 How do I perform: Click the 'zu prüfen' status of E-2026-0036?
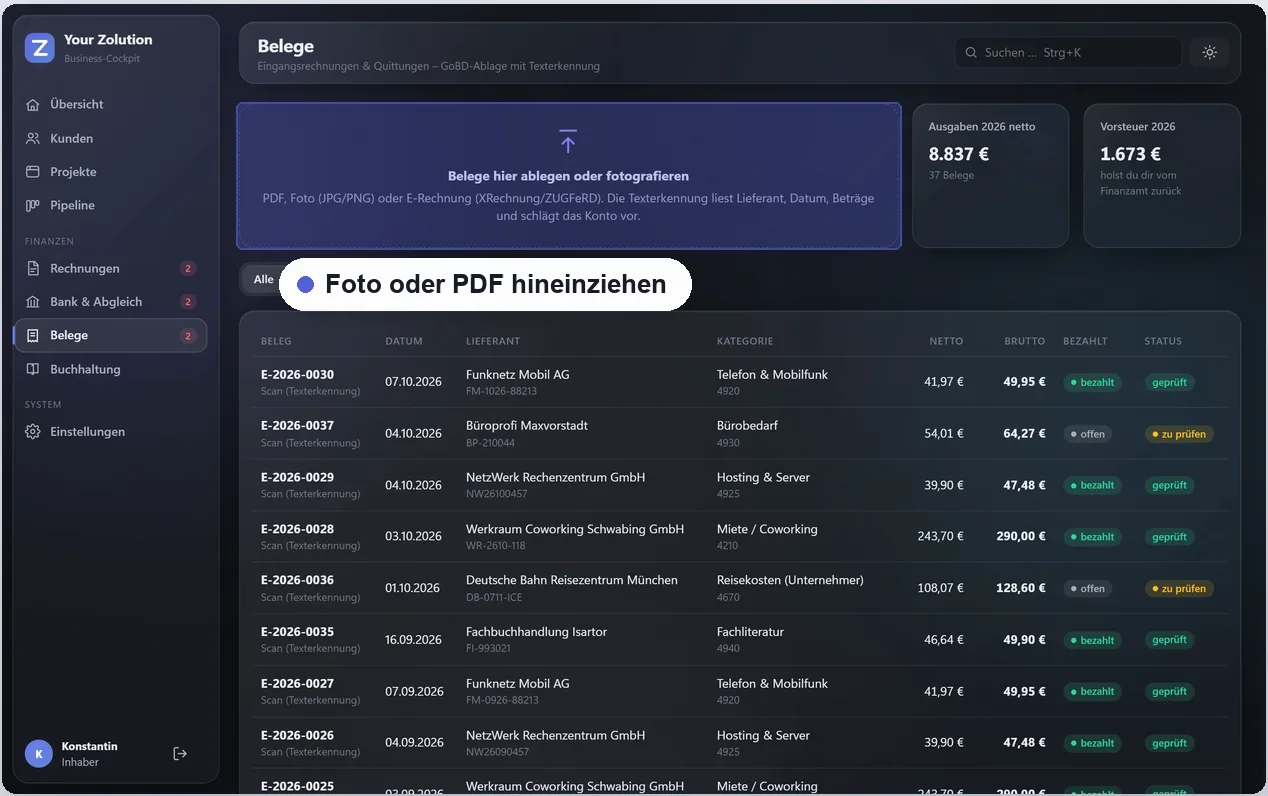[1179, 589]
